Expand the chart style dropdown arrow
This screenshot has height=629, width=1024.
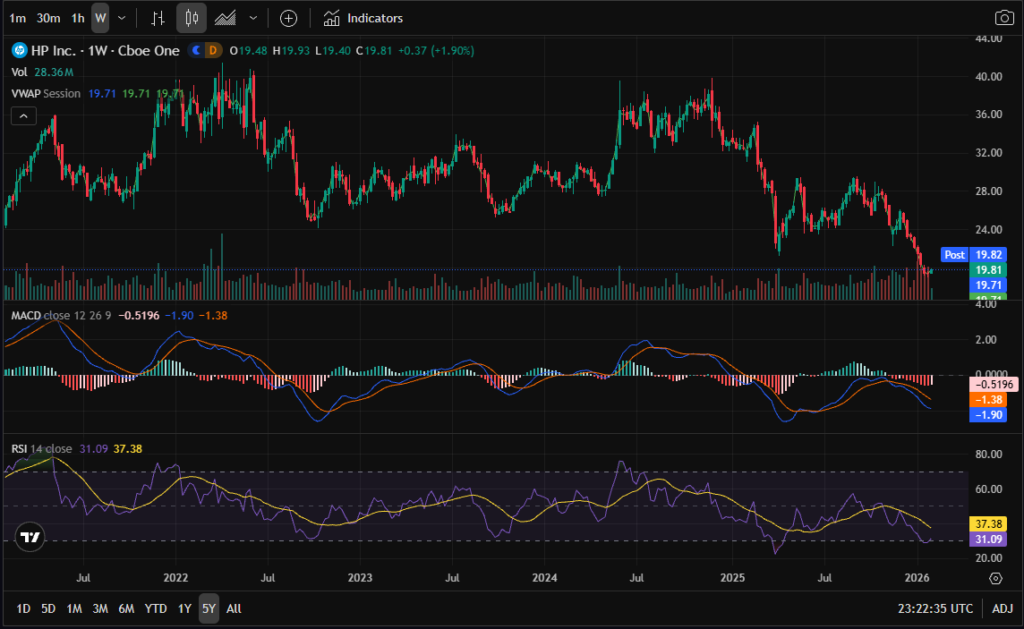253,18
